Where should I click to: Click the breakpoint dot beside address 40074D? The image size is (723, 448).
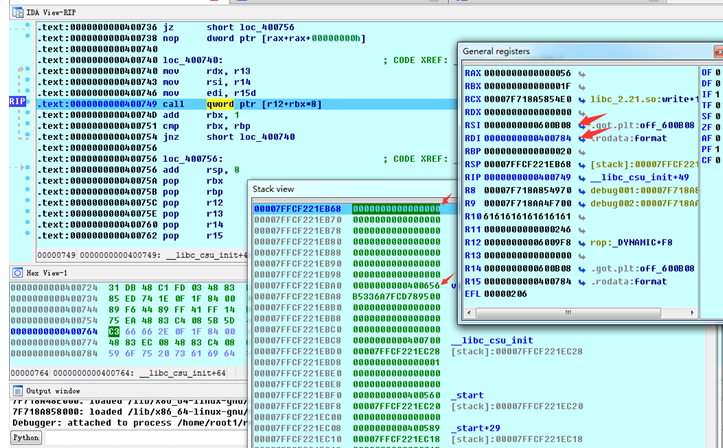click(x=28, y=113)
